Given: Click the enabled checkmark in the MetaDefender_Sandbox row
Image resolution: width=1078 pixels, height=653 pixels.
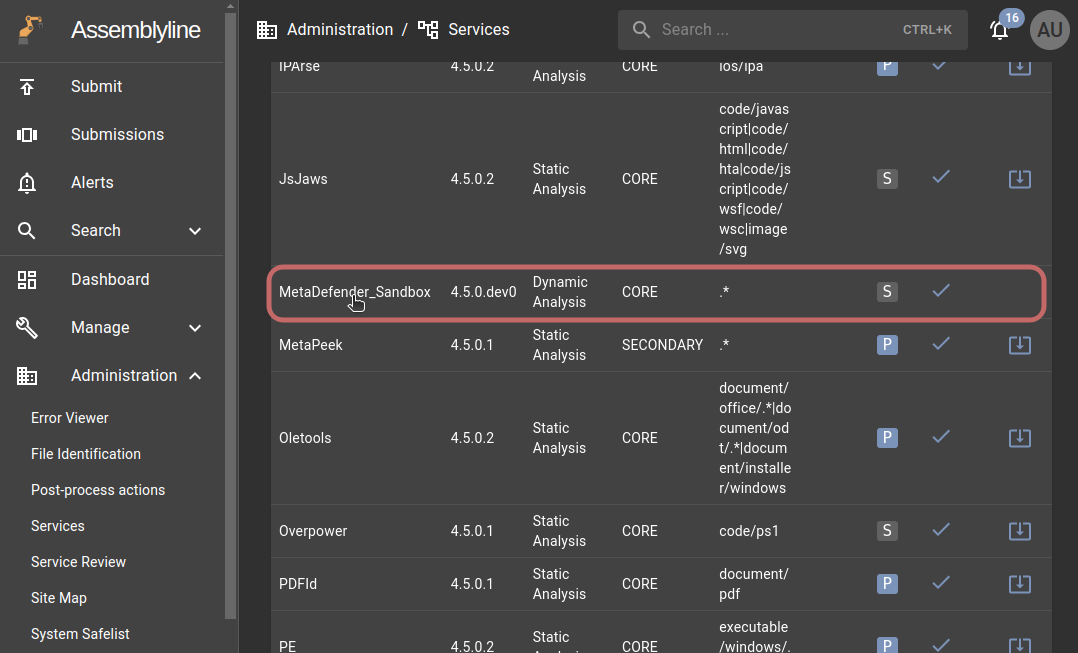Looking at the screenshot, I should pyautogui.click(x=941, y=290).
